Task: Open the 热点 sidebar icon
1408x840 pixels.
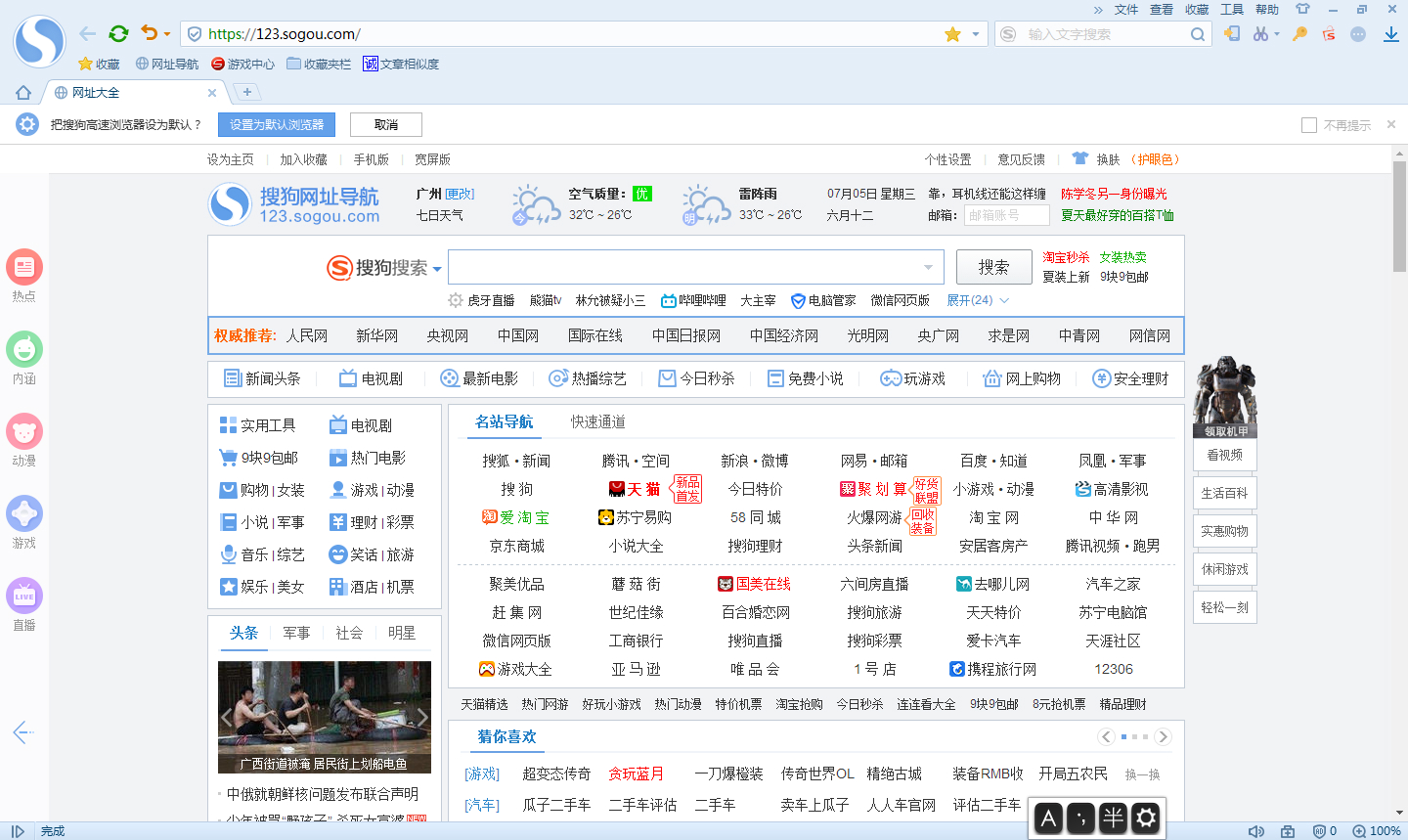Action: tap(24, 267)
